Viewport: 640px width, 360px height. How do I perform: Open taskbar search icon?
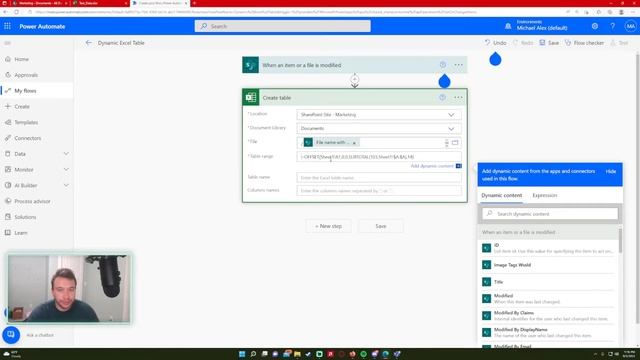click(x=253, y=354)
